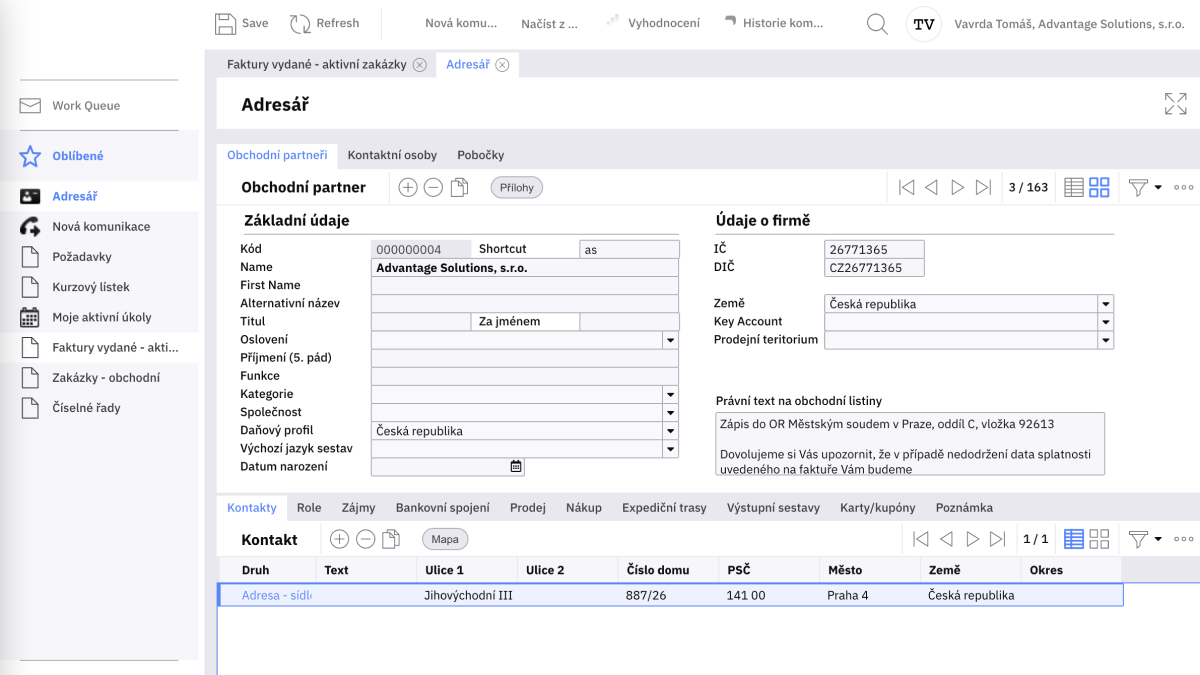Switch Obchodní partner to table view

(1074, 187)
